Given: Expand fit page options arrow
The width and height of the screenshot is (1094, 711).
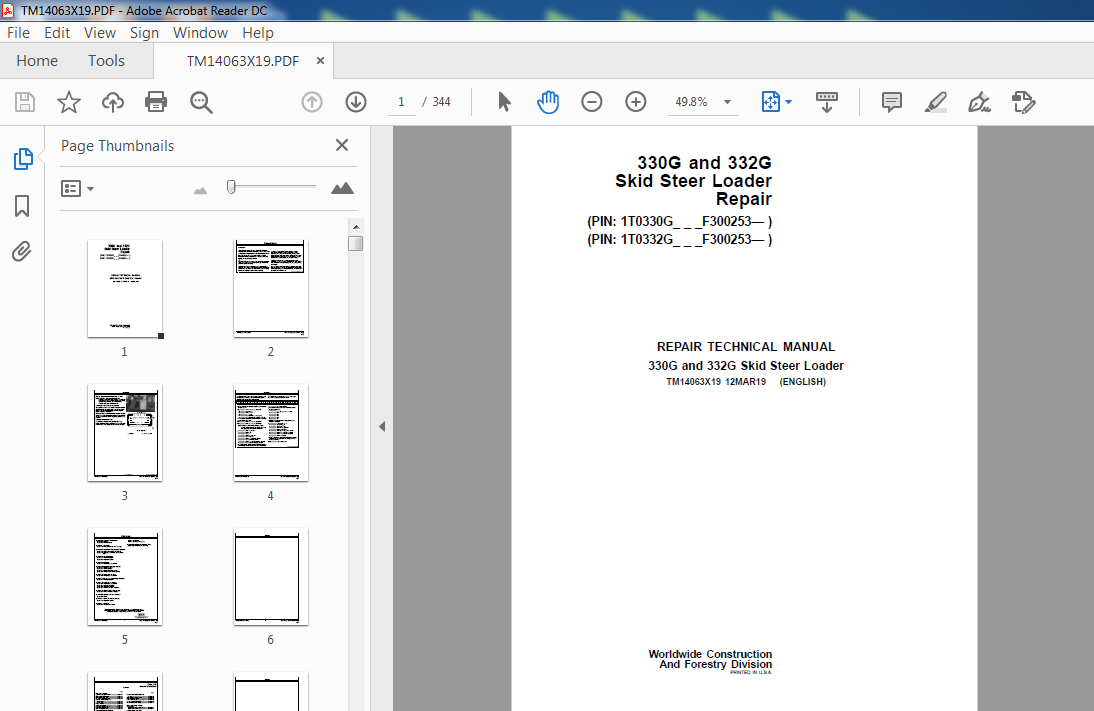Looking at the screenshot, I should (x=788, y=102).
